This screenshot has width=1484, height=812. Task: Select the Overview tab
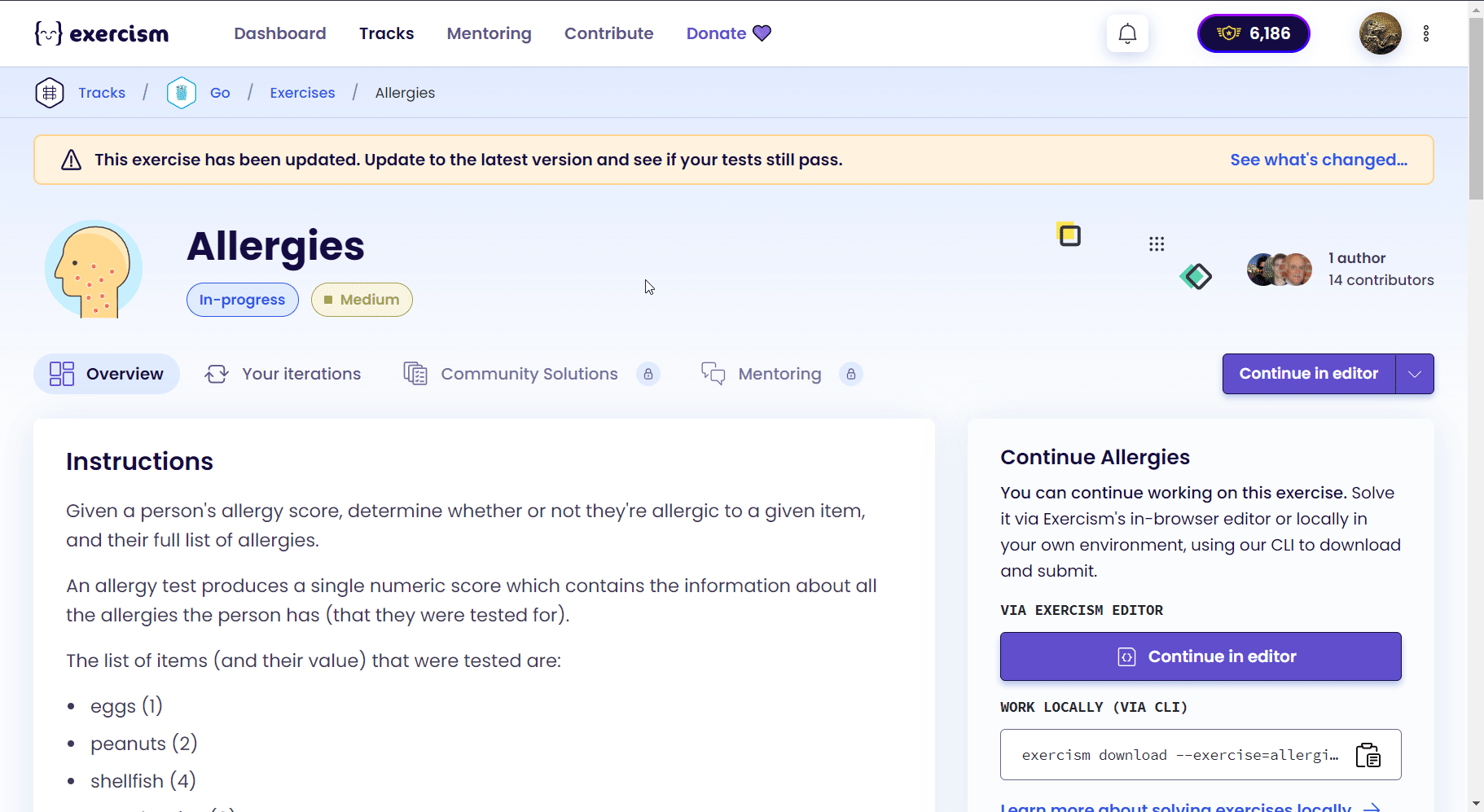pos(107,374)
